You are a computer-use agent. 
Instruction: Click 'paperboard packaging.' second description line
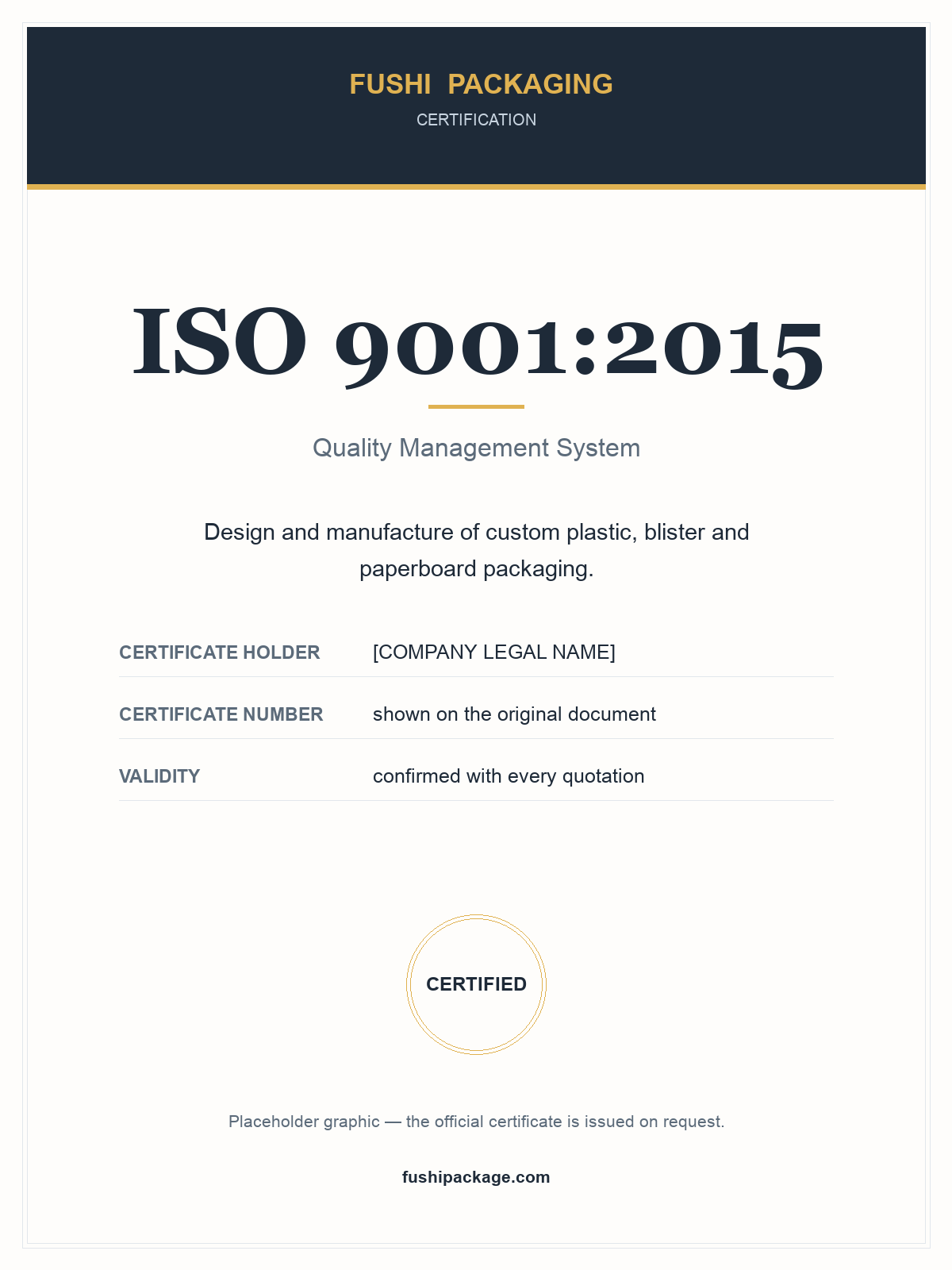476,569
